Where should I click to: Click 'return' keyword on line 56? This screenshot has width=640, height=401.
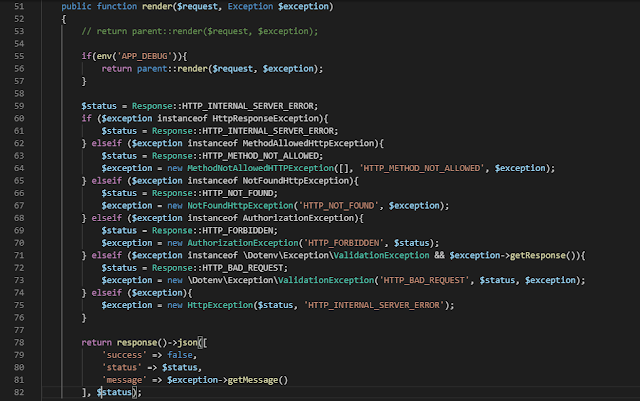click(117, 69)
